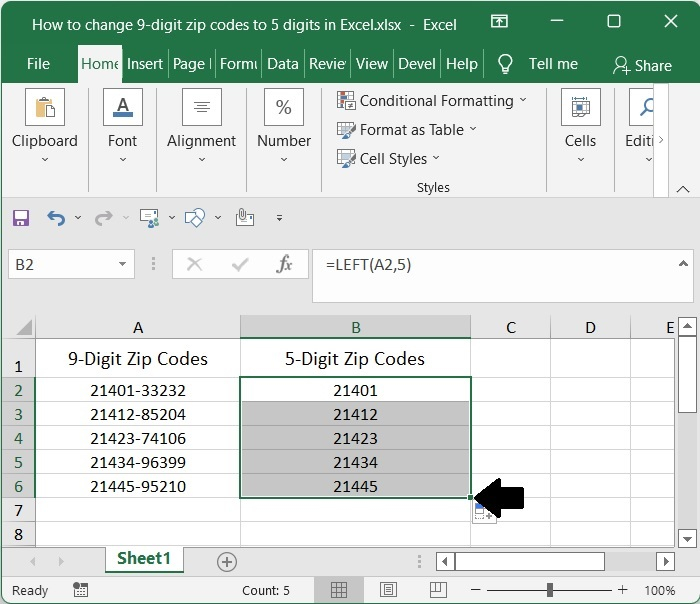Switch to Normal view in status bar
This screenshot has width=700, height=604.
tap(339, 590)
